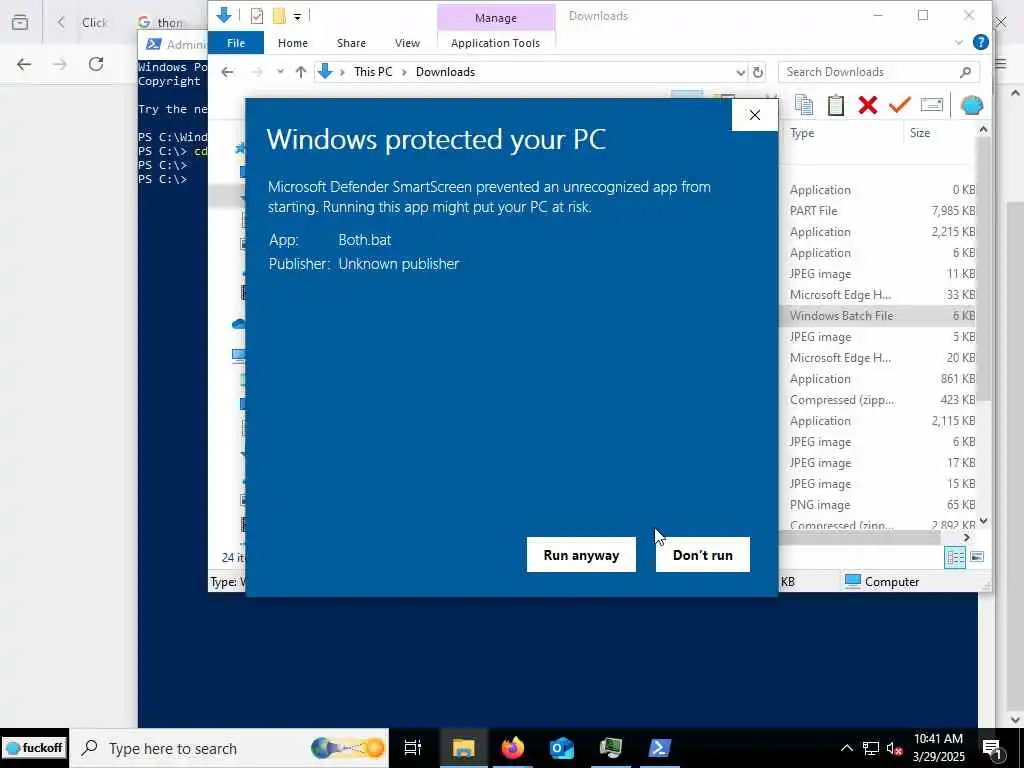The image size is (1024, 768).
Task: Click the red X delete icon
Action: [x=867, y=104]
